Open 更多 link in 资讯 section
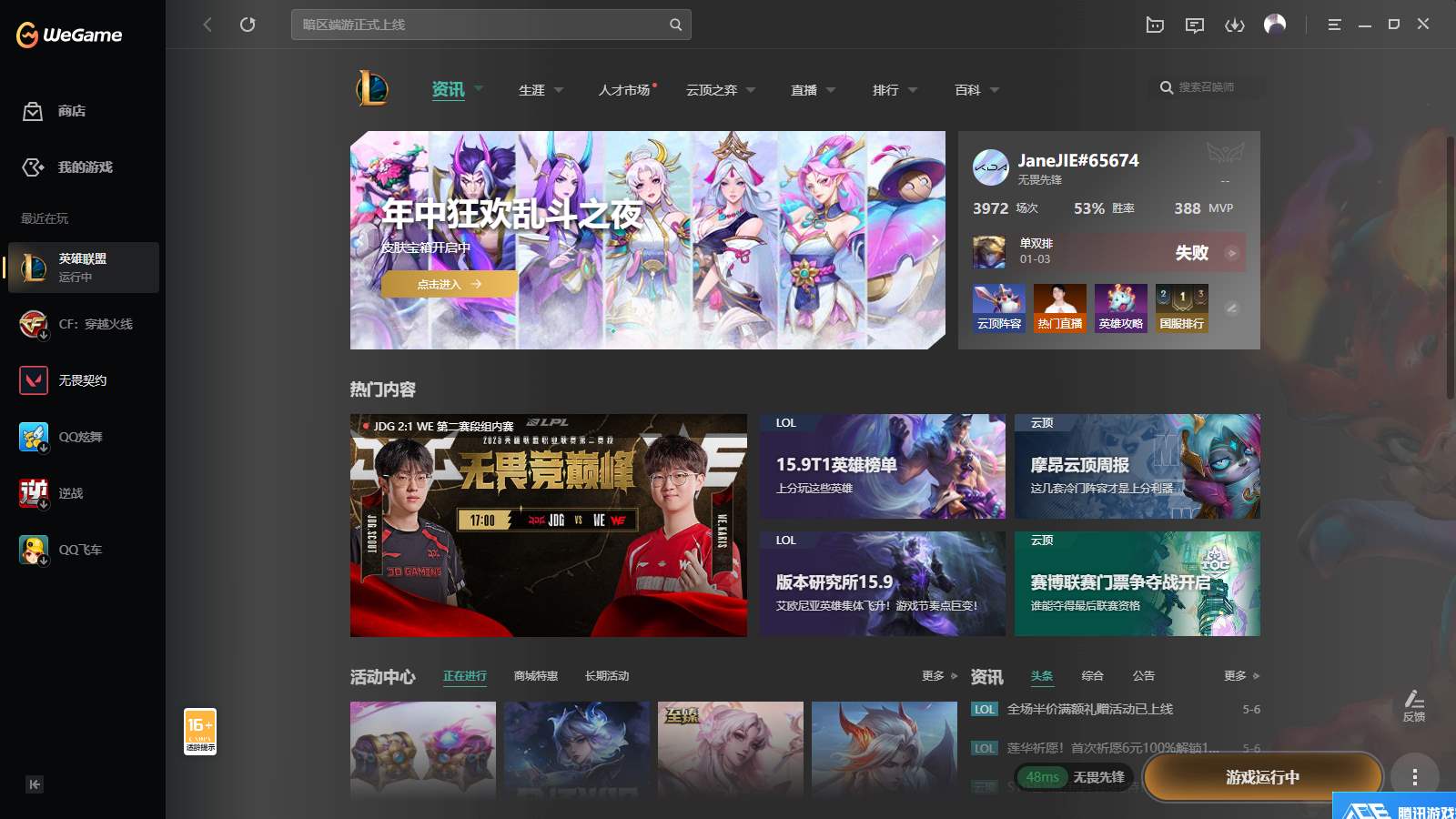This screenshot has height=819, width=1456. [1241, 676]
